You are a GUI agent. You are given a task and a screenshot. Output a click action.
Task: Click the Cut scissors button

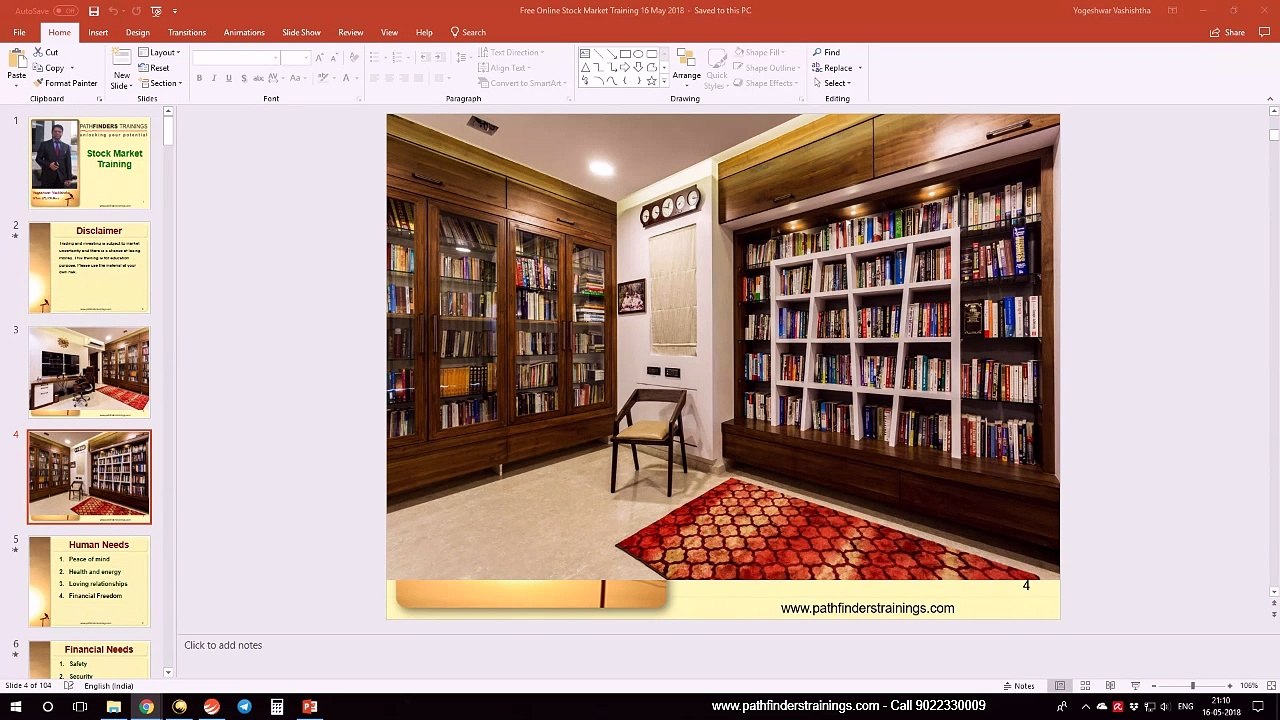[x=45, y=52]
